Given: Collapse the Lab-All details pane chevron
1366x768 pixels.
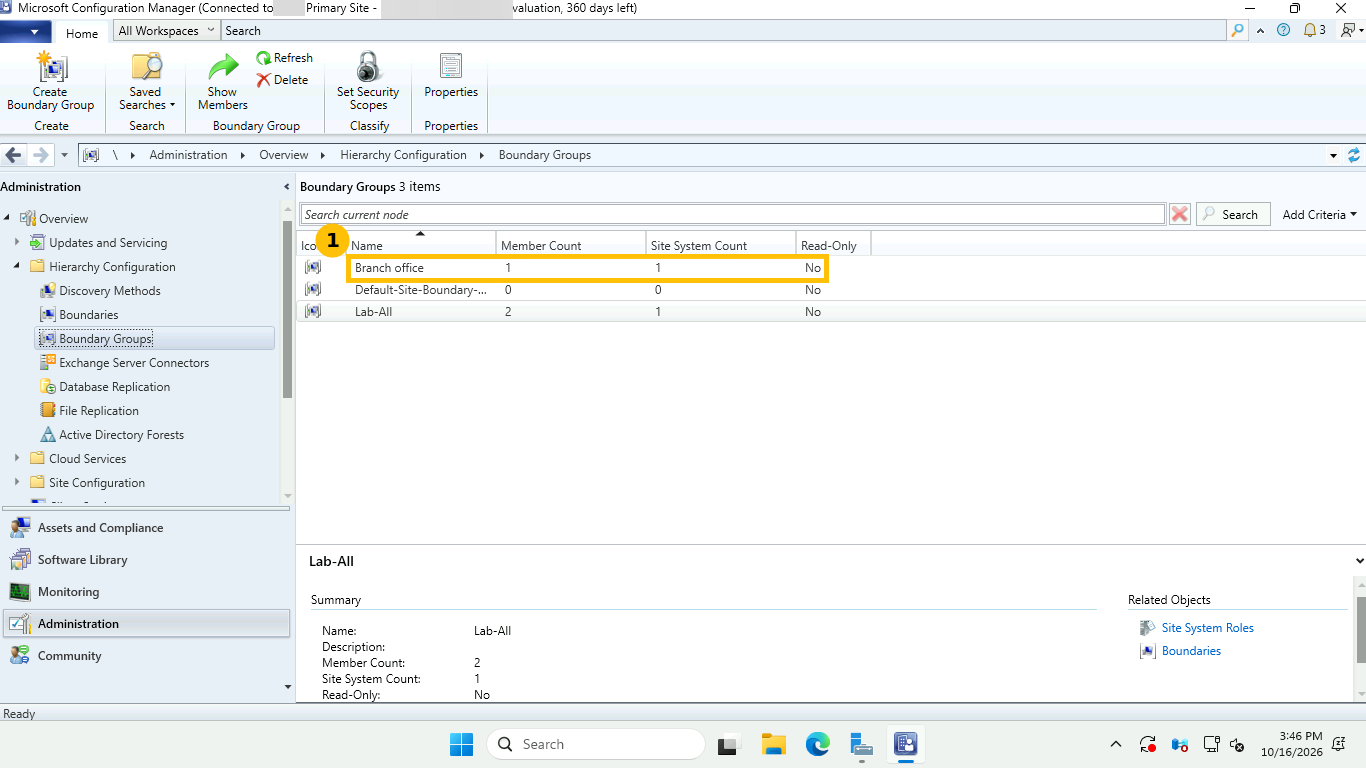Looking at the screenshot, I should 1359,561.
